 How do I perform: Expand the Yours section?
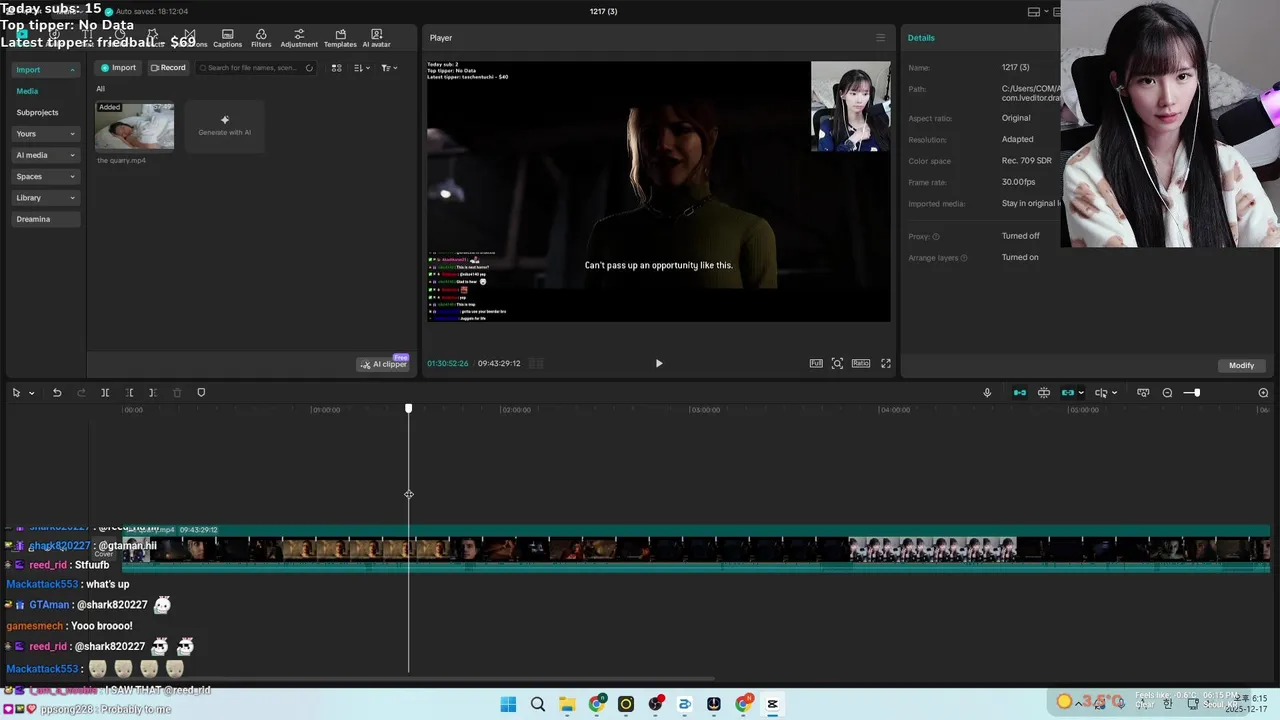[45, 133]
